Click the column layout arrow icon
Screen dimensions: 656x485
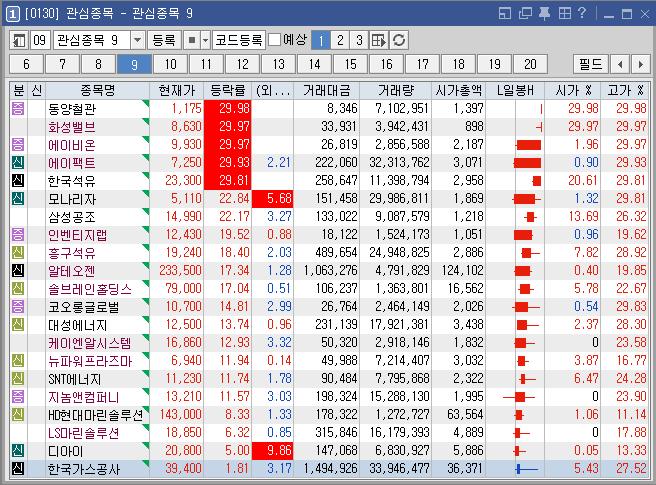379,41
